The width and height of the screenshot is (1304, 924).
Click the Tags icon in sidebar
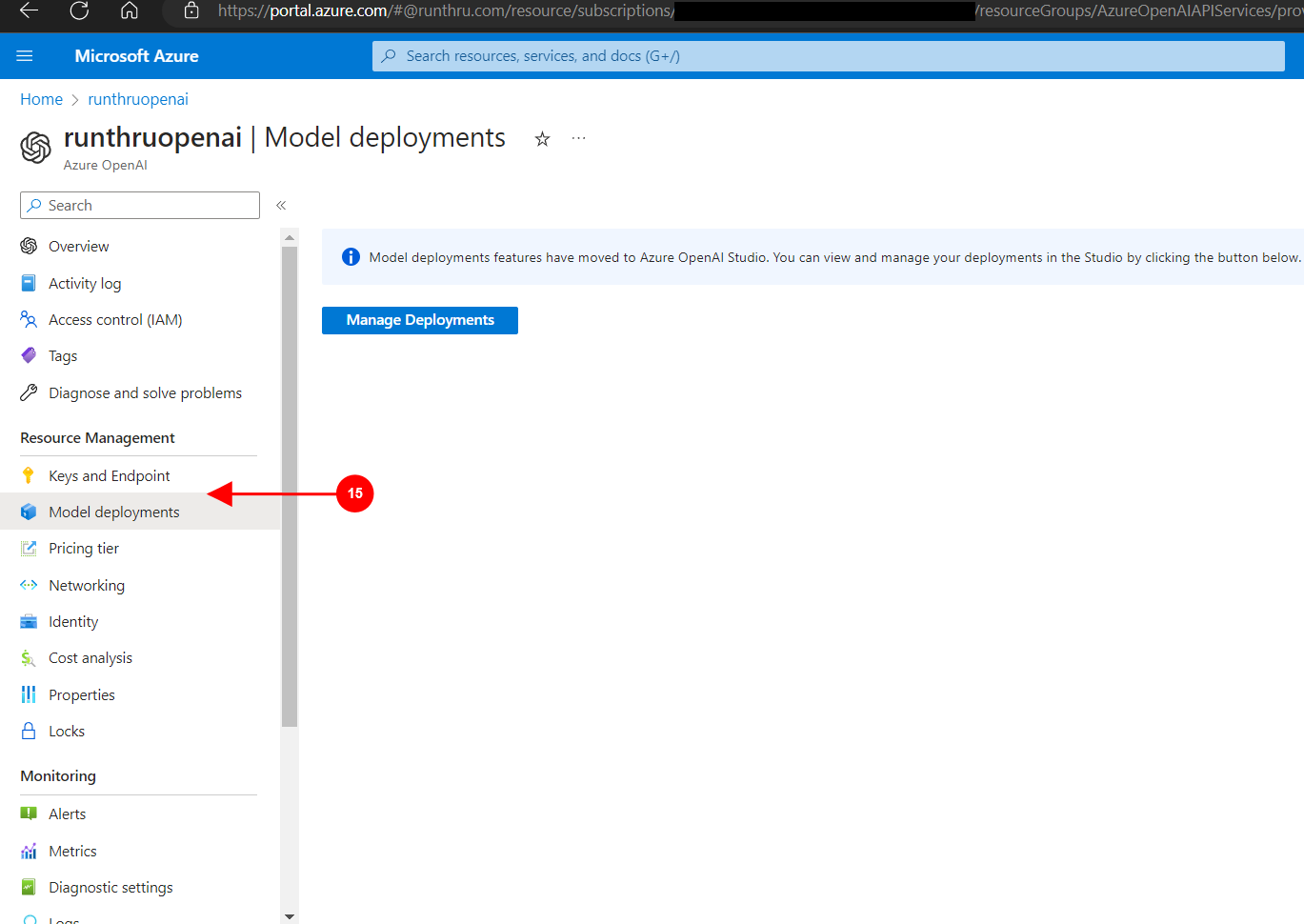(x=29, y=356)
